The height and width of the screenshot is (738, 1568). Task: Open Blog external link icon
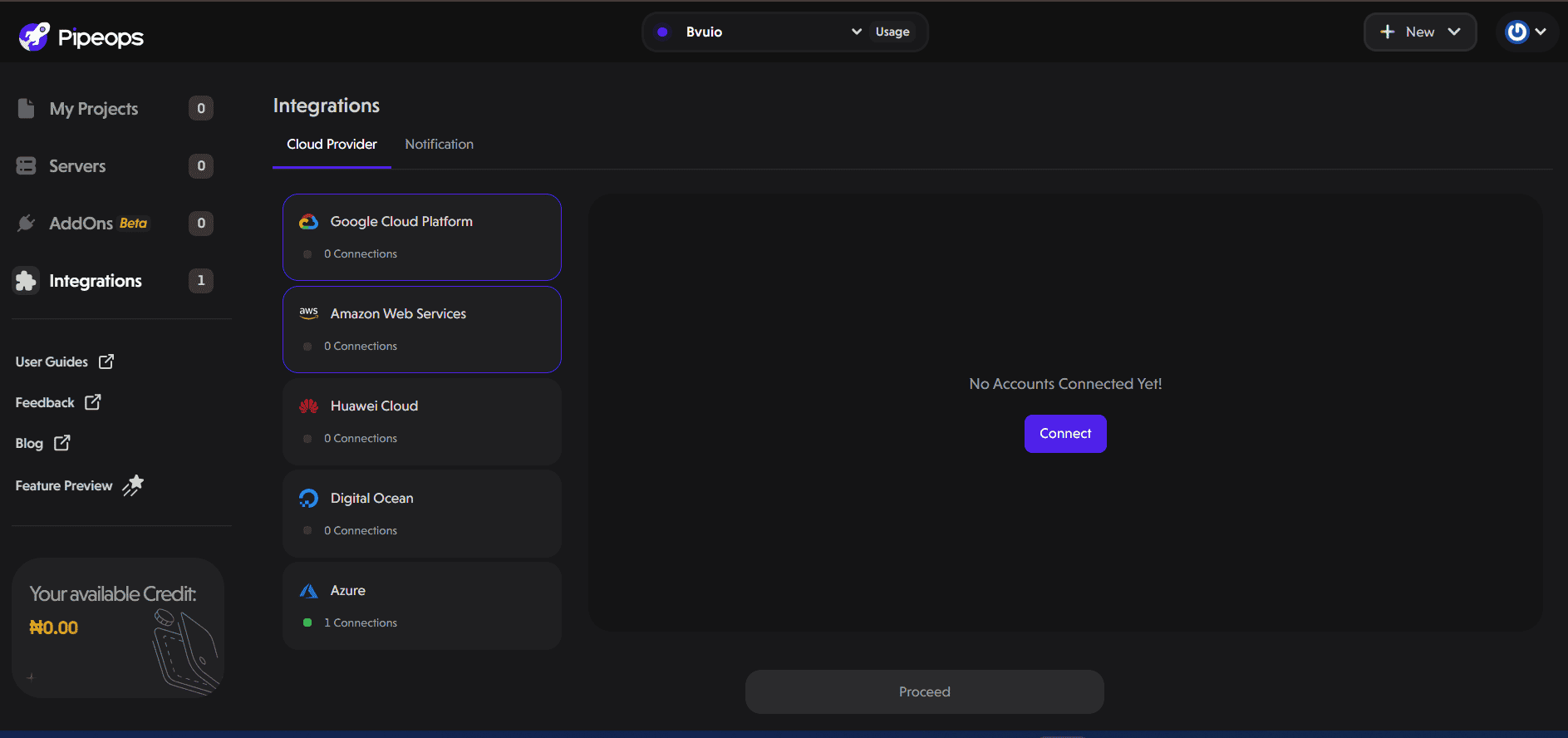62,443
